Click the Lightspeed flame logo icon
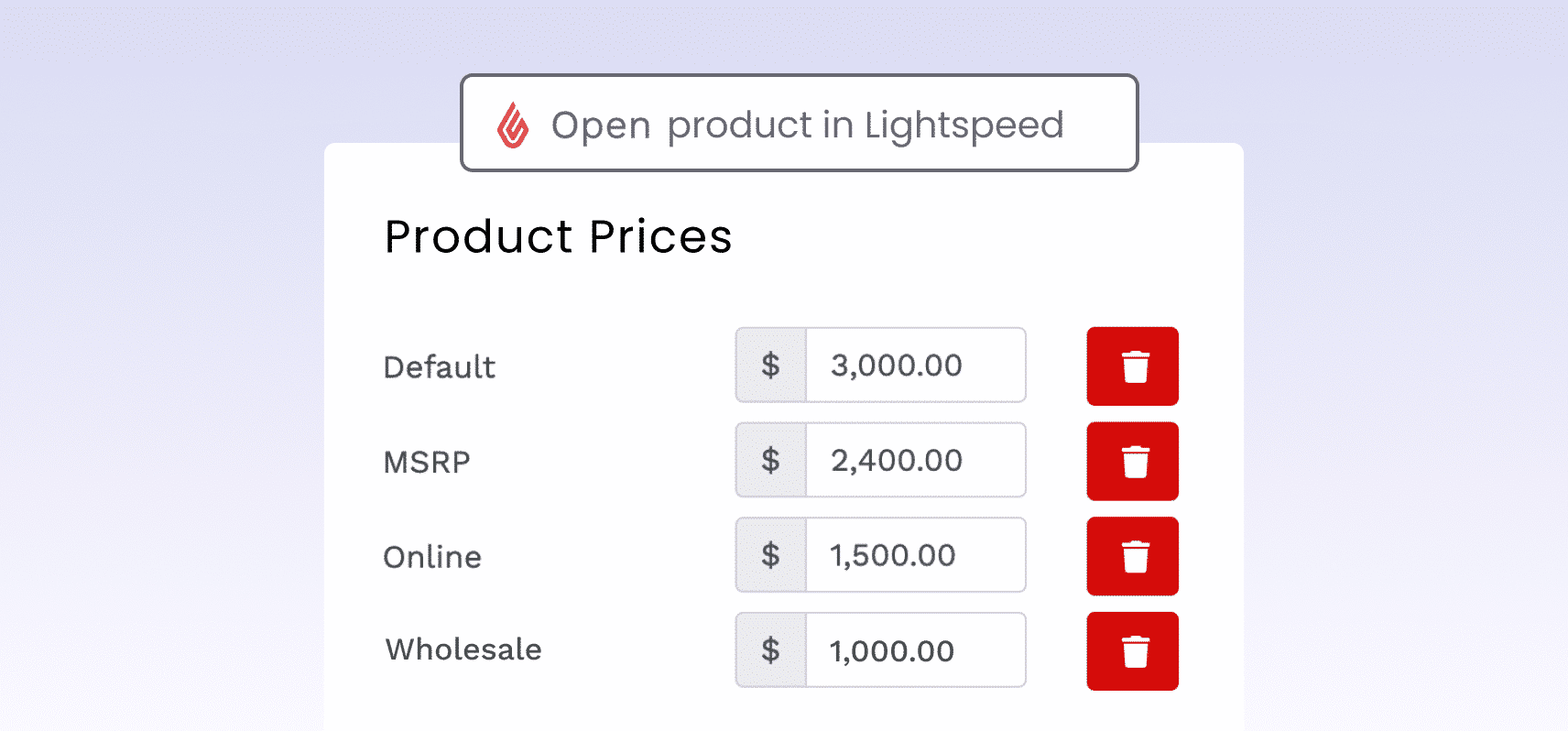 [x=513, y=125]
